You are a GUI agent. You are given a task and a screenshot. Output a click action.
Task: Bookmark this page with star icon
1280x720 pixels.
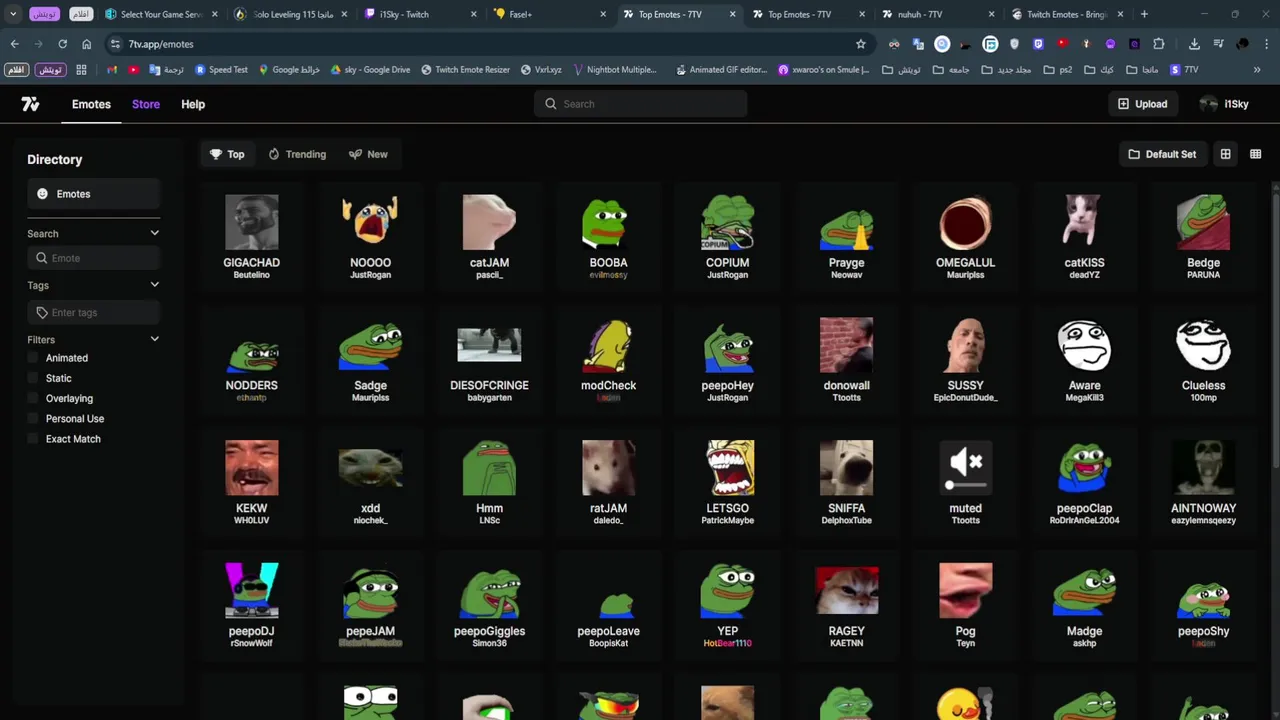point(860,44)
